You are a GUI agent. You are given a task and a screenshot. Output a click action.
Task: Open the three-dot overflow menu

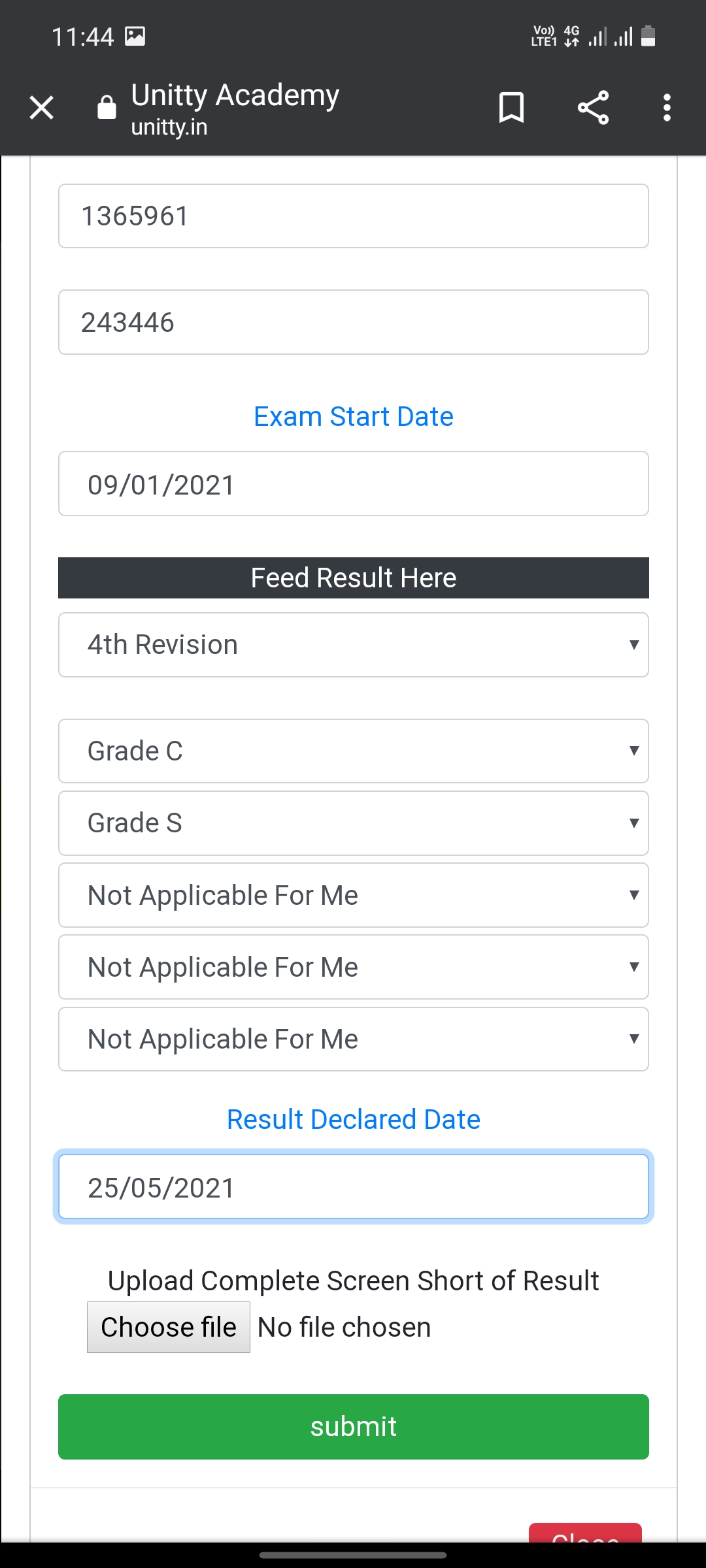pyautogui.click(x=667, y=108)
